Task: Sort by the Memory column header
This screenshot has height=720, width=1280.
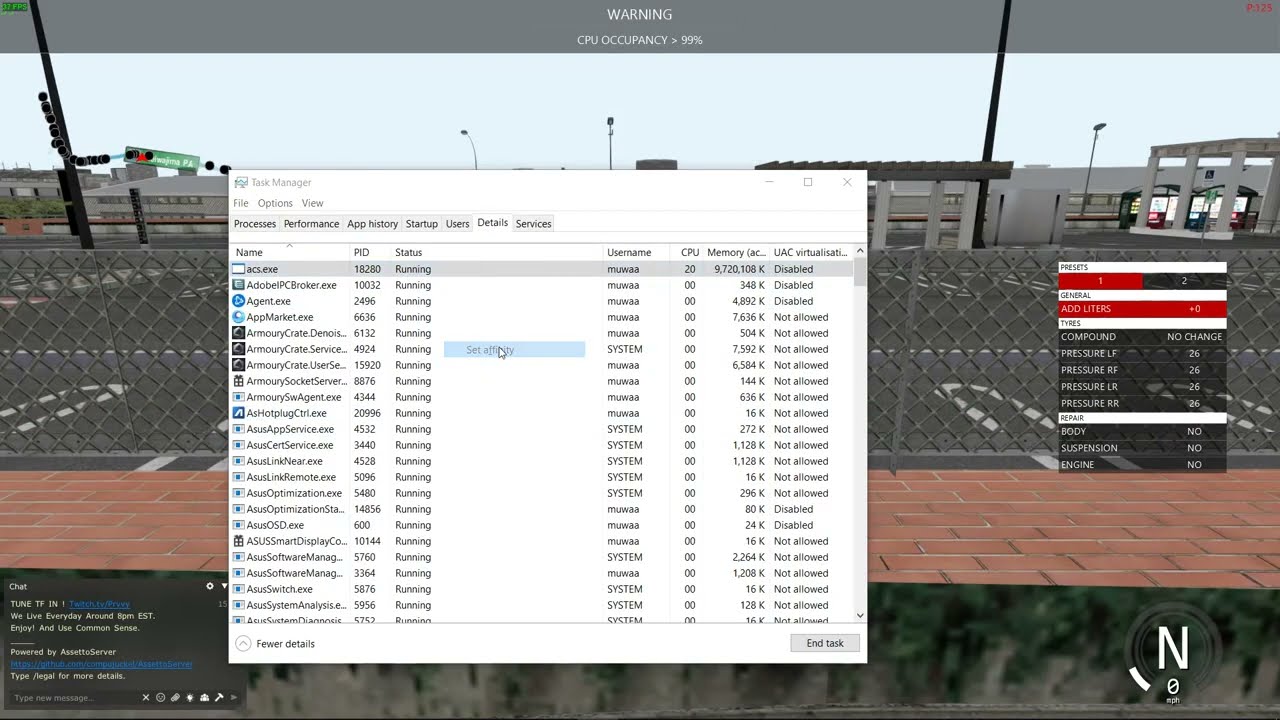Action: click(735, 252)
